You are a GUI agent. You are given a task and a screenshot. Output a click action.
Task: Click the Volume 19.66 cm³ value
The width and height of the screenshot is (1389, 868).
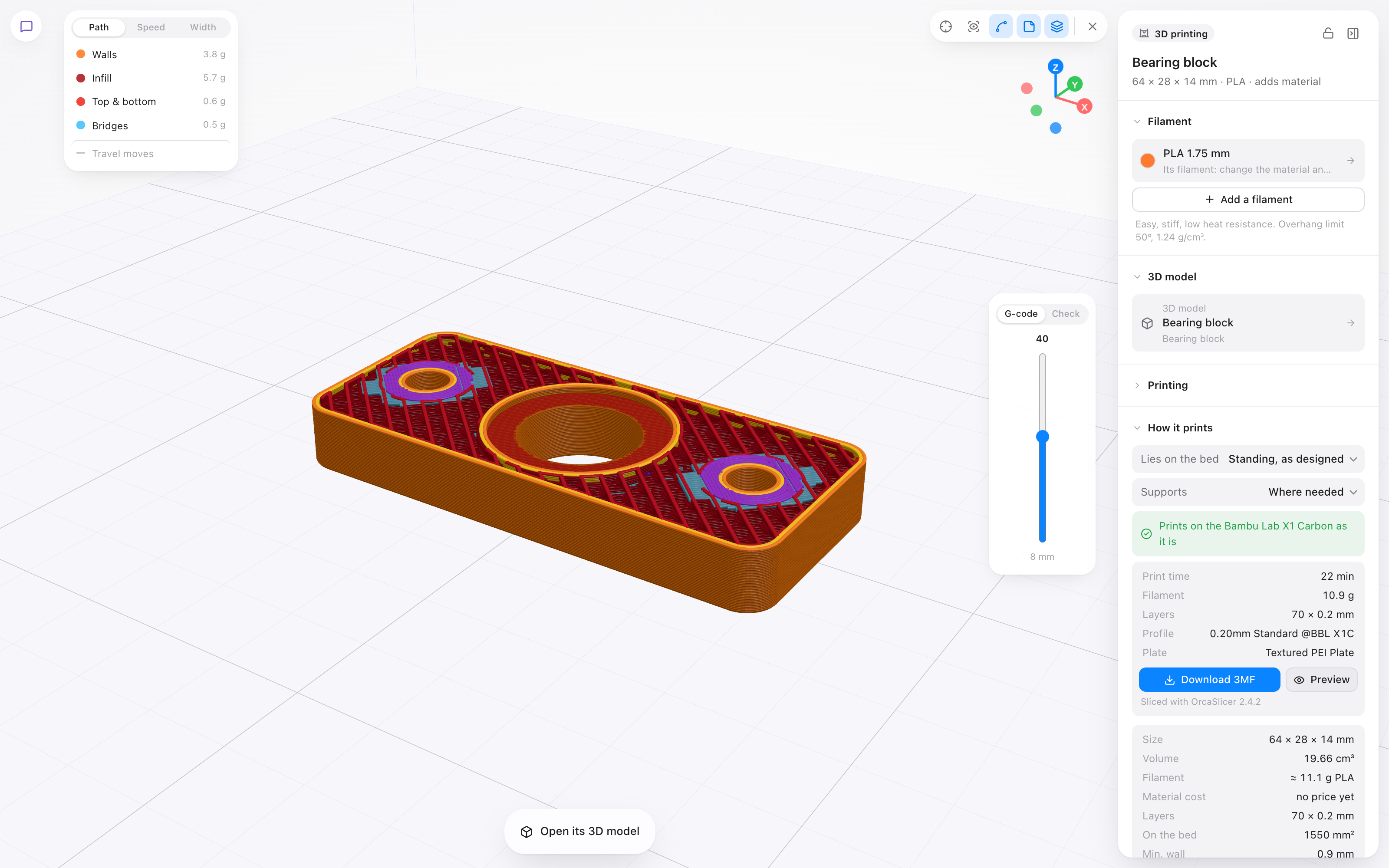point(1329,758)
